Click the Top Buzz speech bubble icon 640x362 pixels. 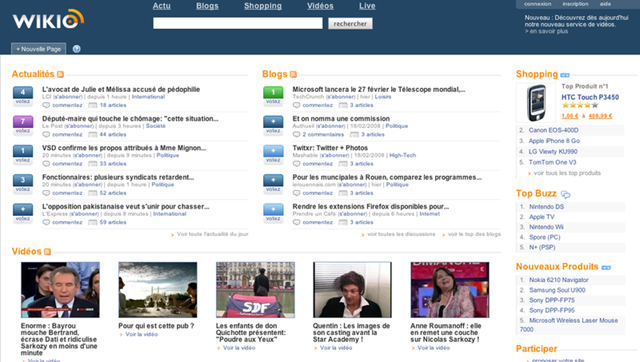[x=565, y=194]
